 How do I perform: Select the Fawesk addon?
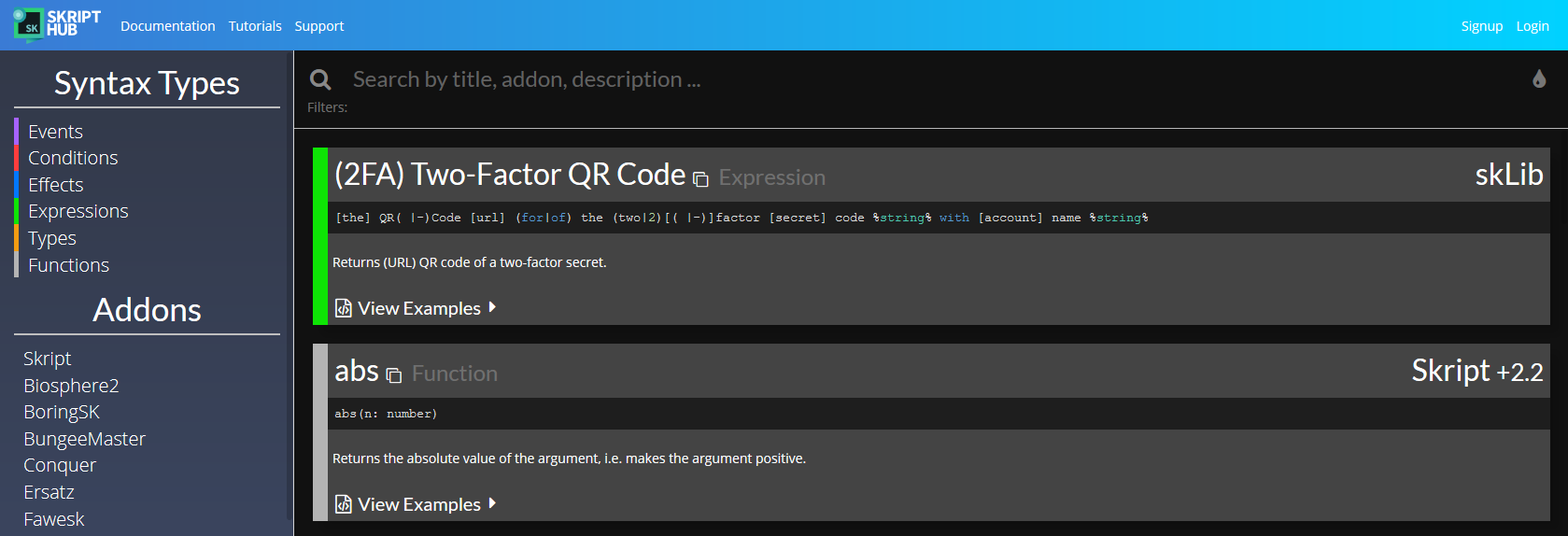pyautogui.click(x=53, y=519)
